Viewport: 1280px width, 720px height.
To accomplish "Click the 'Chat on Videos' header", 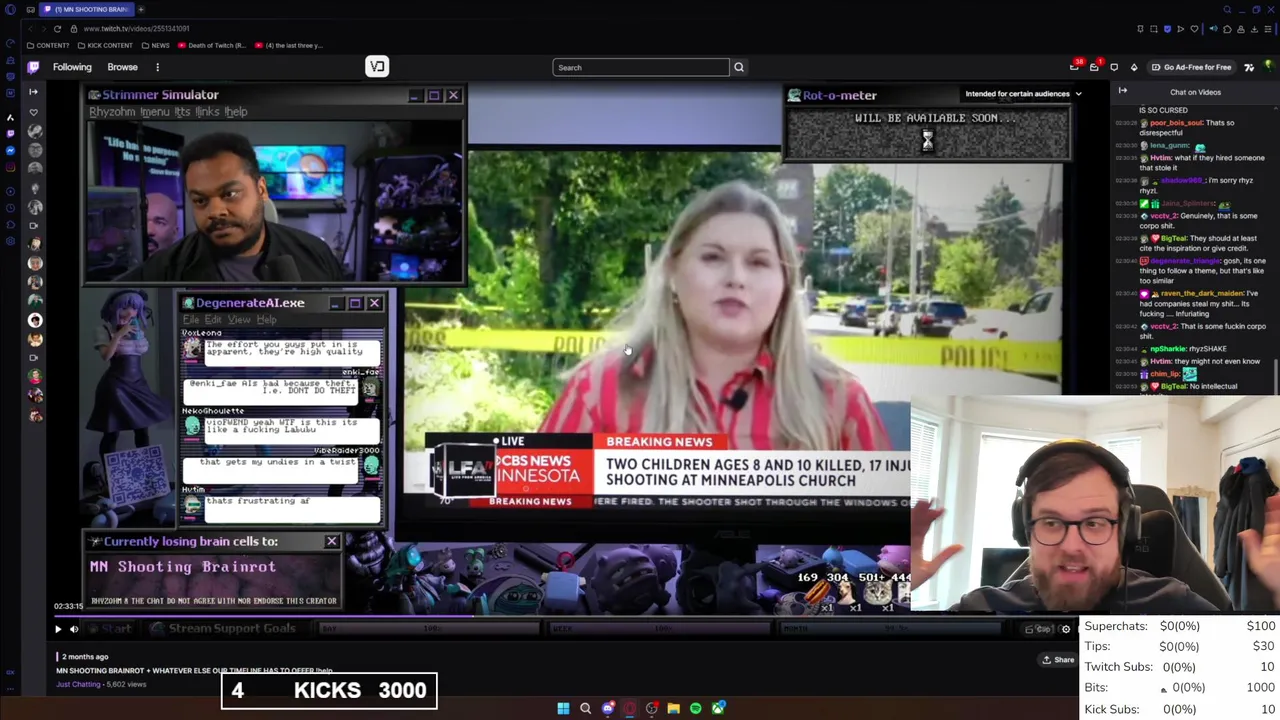I will tap(1195, 92).
